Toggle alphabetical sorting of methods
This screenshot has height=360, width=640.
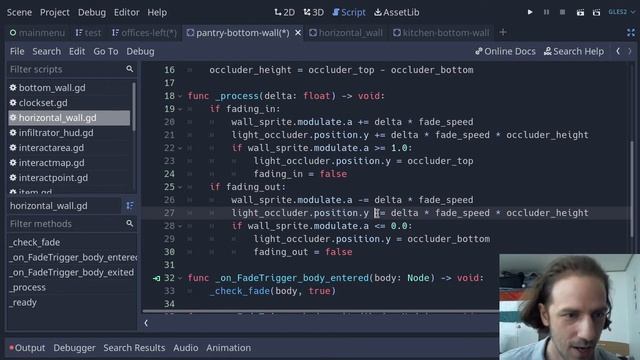point(130,206)
